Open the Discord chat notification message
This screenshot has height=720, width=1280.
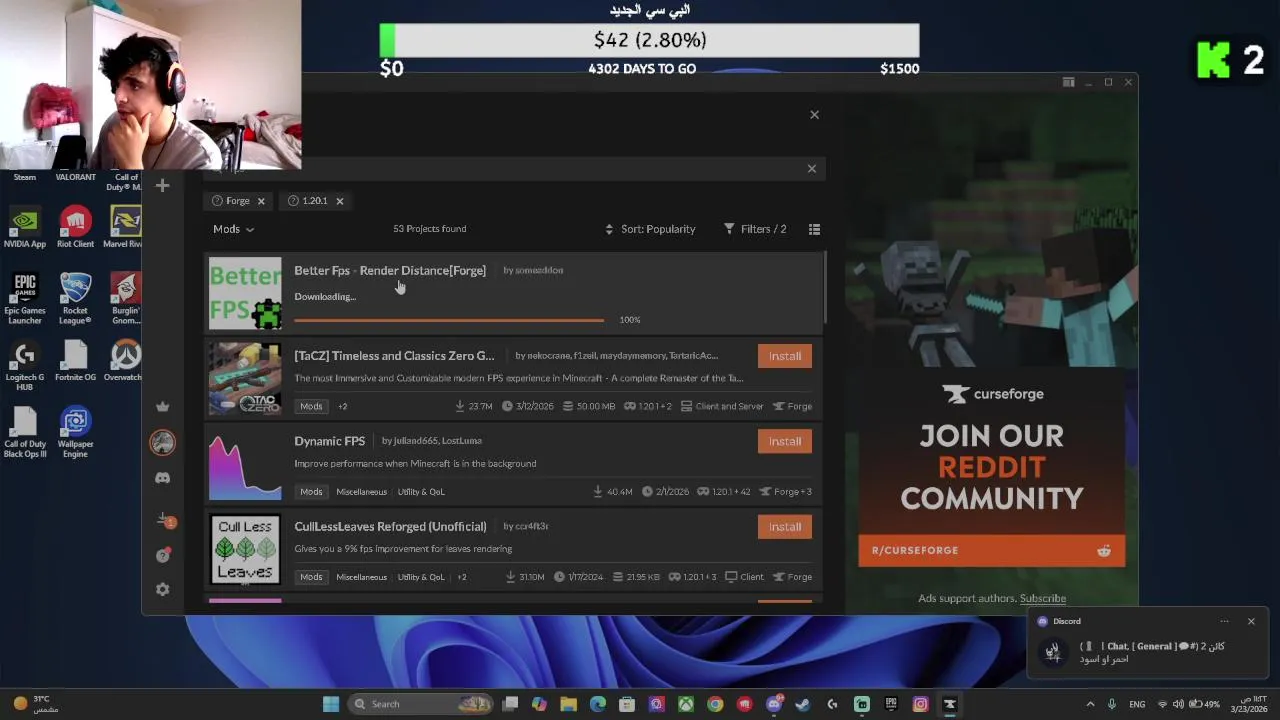coord(1150,652)
